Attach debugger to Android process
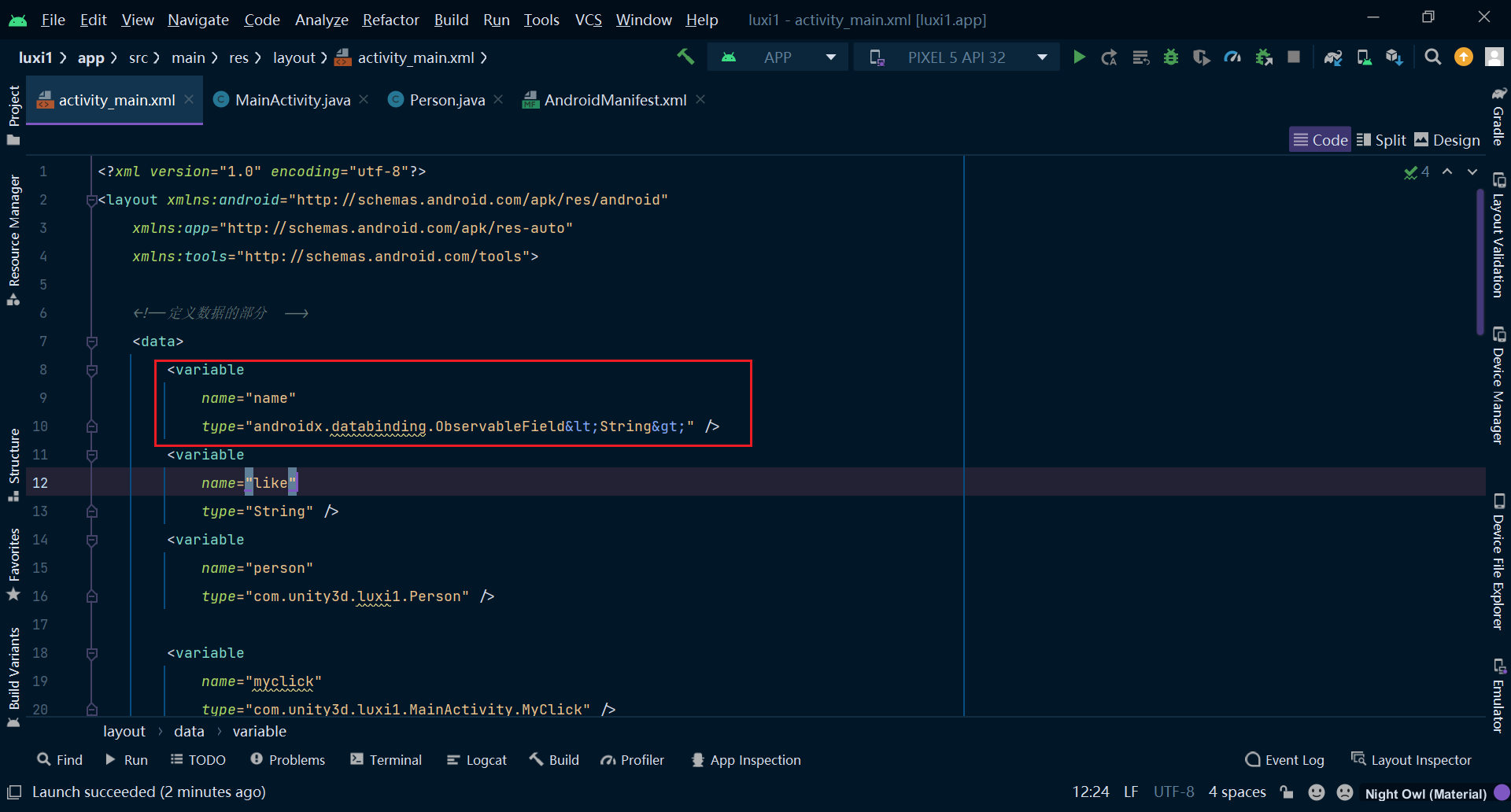1511x812 pixels. [1264, 57]
